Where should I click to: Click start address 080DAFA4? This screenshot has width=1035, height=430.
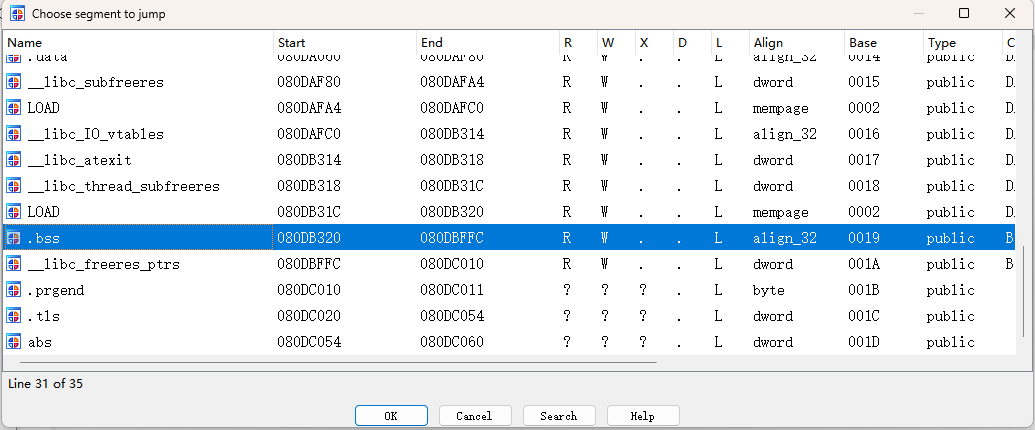click(x=309, y=108)
